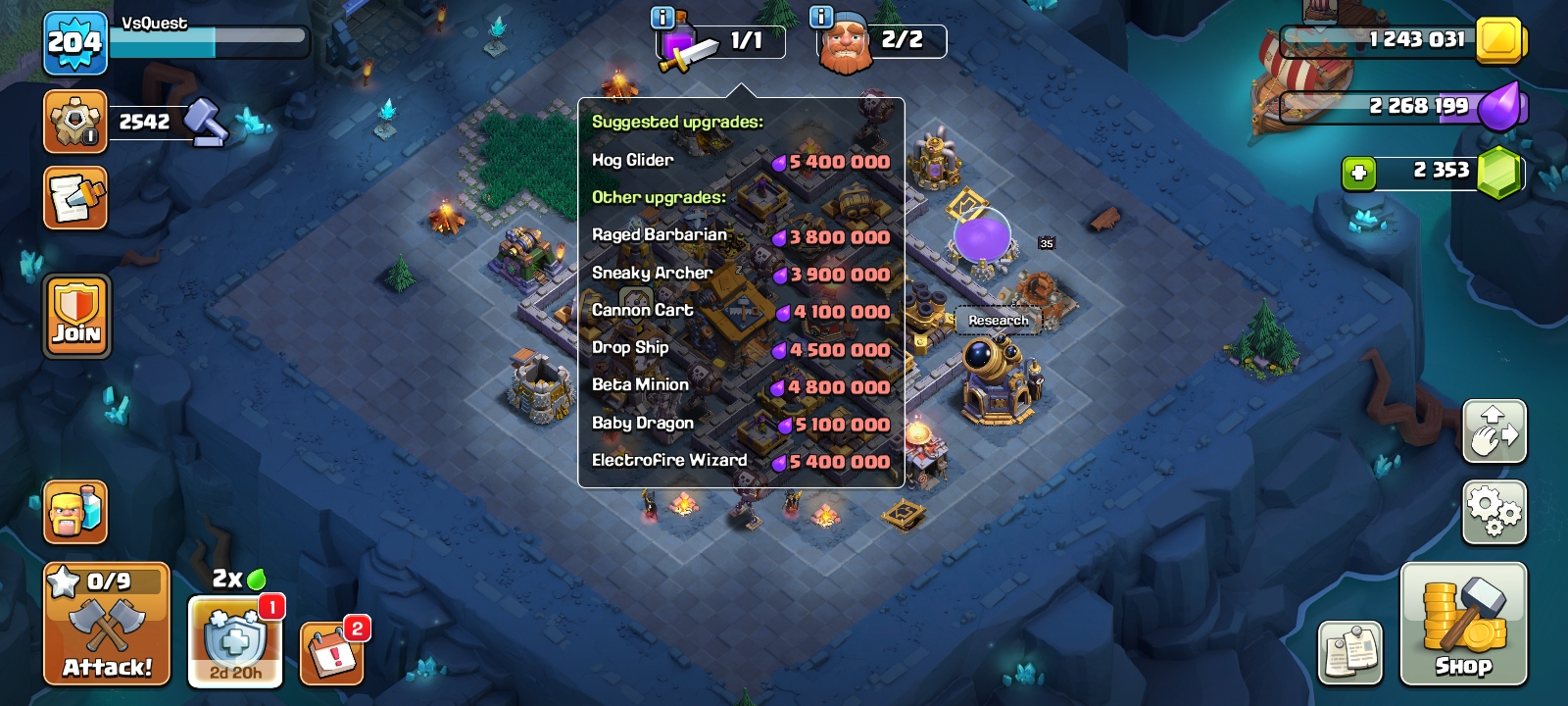Select Electrofire Wizard upgrade entry
1568x706 pixels.
[741, 461]
